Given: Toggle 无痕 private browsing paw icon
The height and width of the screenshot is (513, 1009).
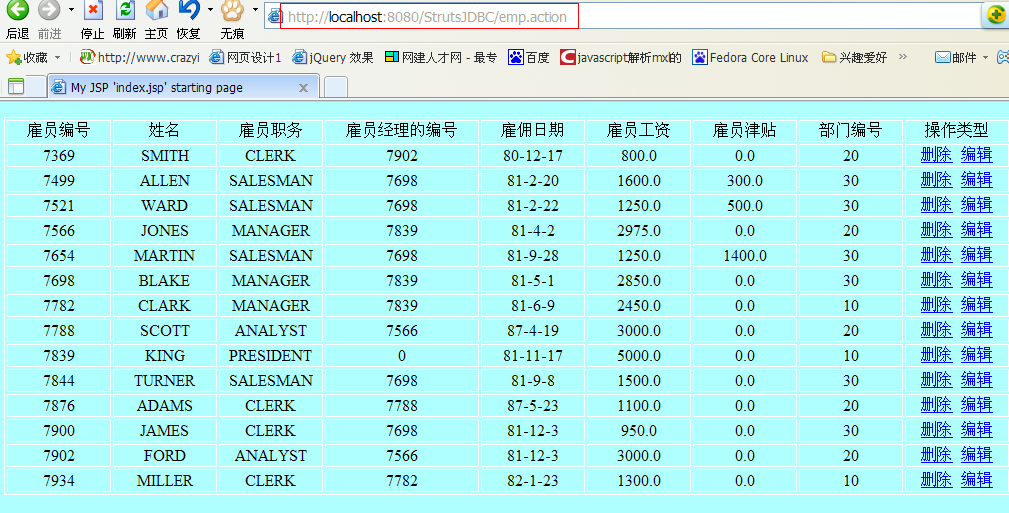Looking at the screenshot, I should click(232, 11).
